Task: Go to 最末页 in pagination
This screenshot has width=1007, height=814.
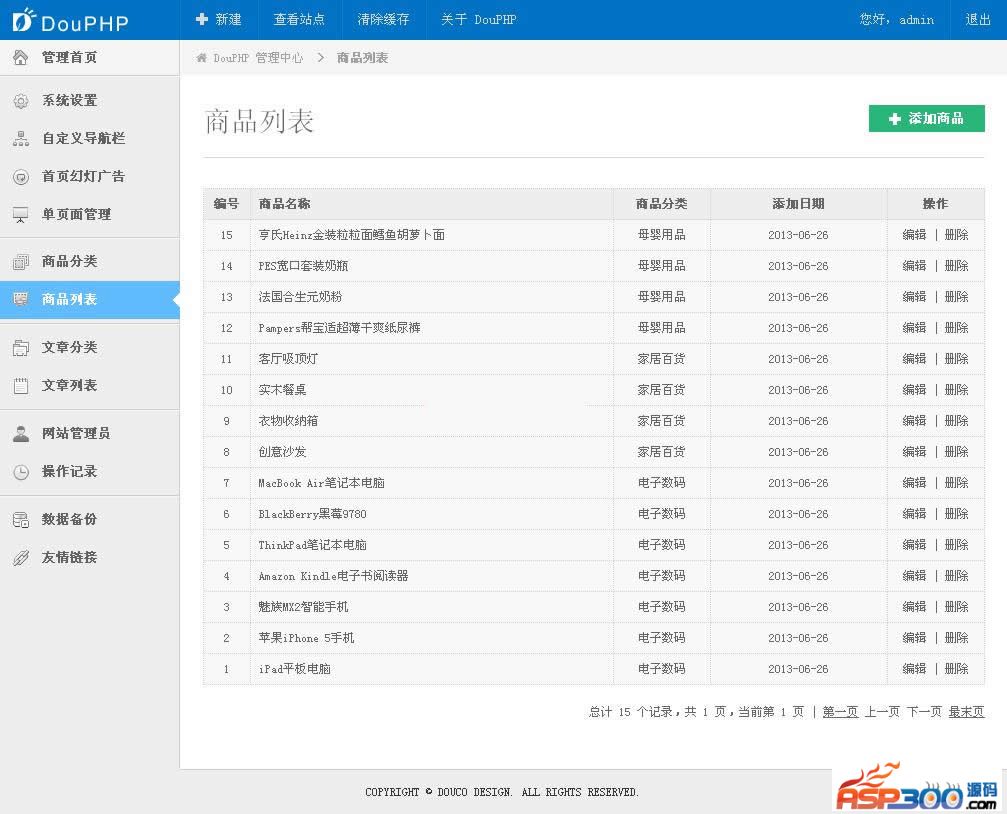Action: 966,712
